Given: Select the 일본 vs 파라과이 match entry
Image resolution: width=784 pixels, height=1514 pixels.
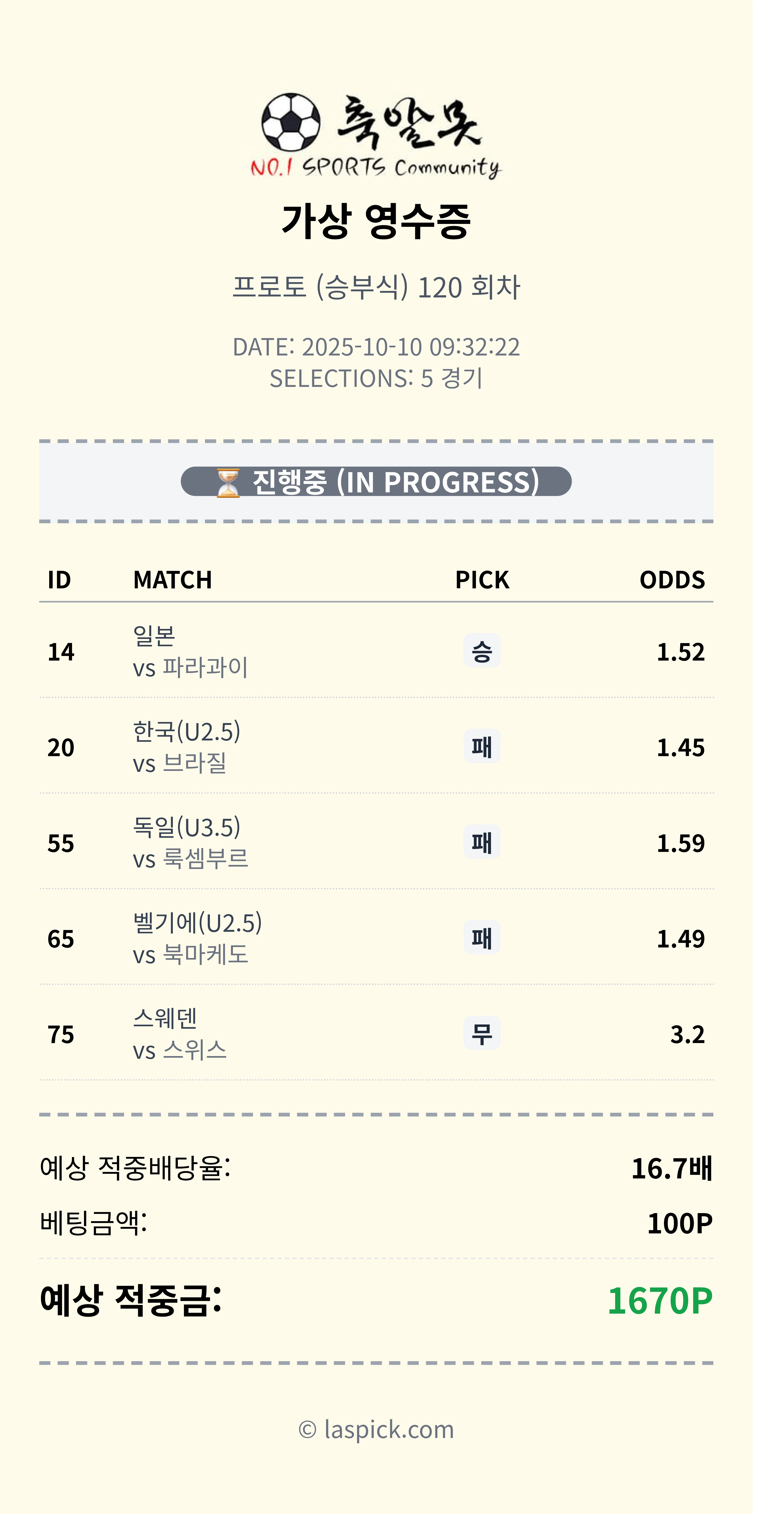Looking at the screenshot, I should (190, 651).
